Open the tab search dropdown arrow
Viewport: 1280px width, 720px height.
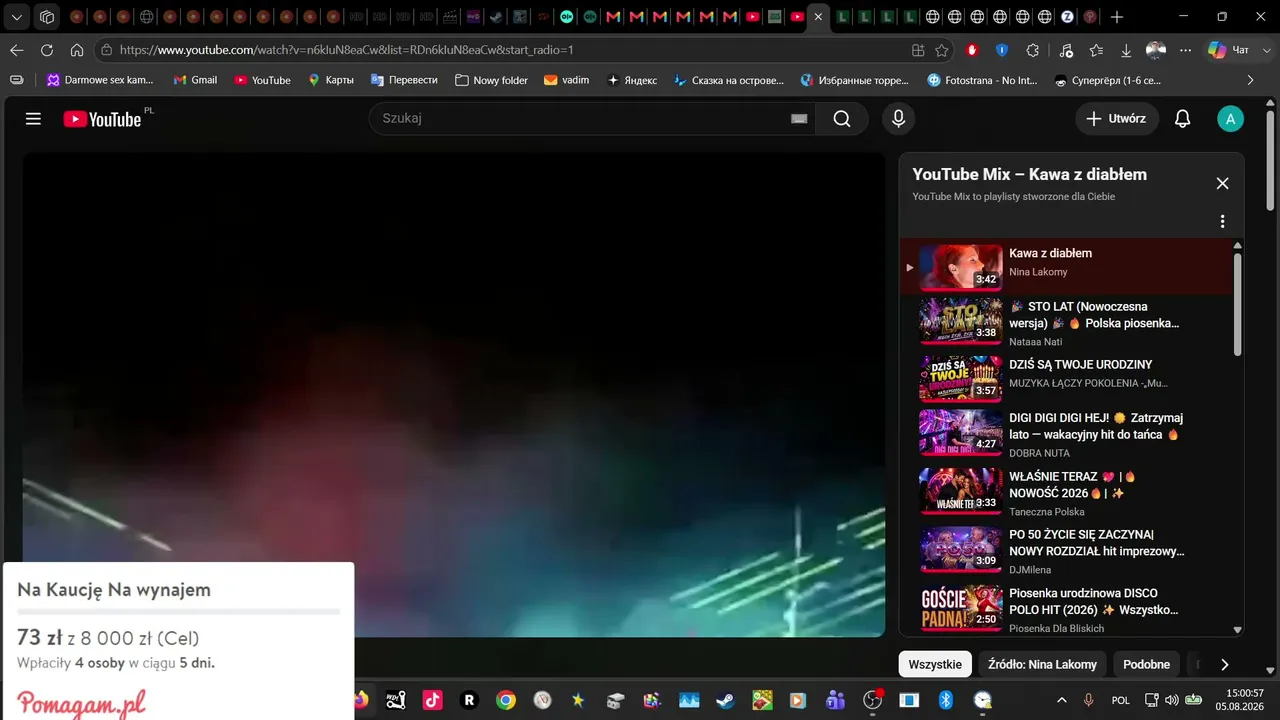17,17
